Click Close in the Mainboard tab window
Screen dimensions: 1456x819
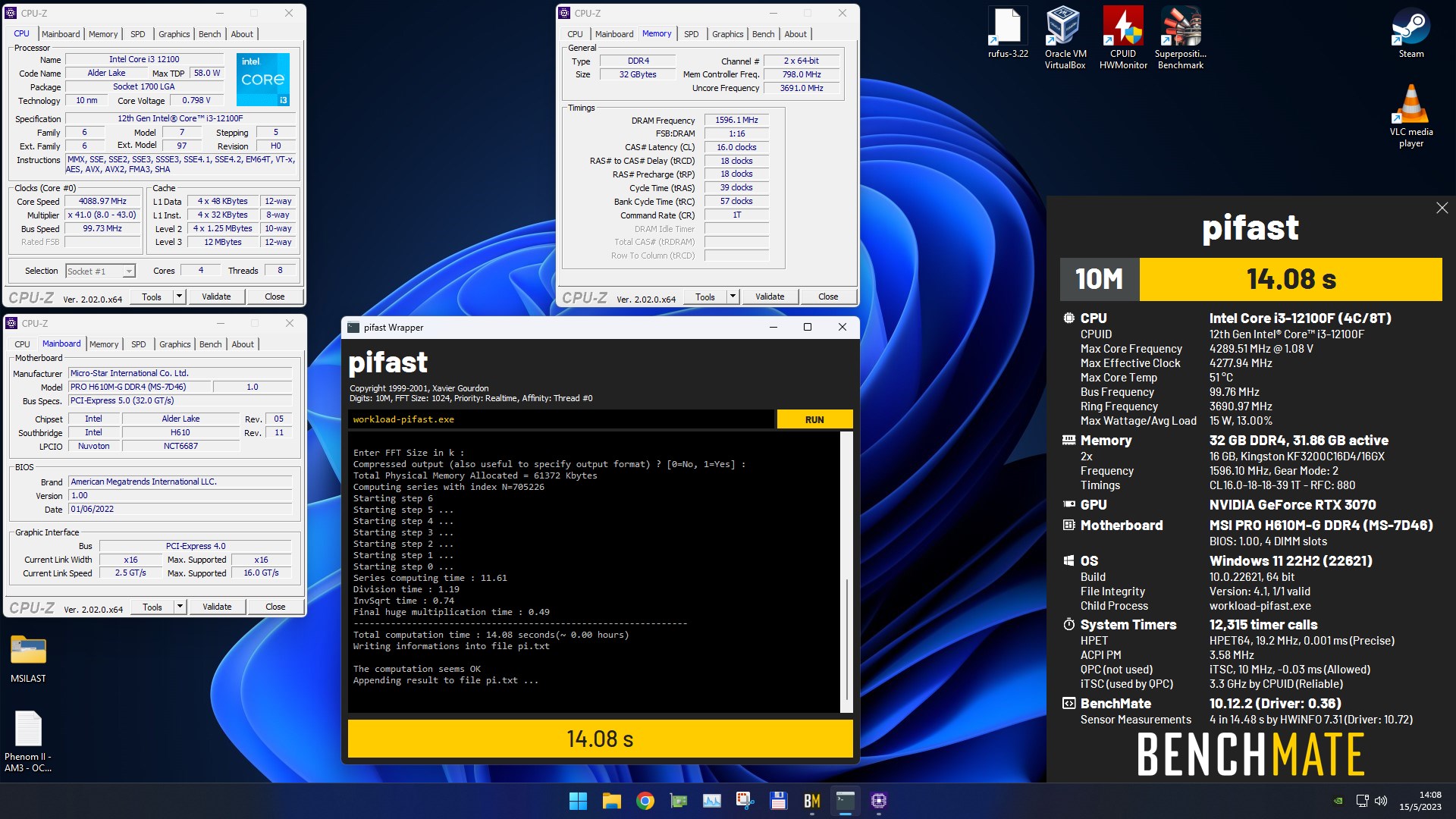point(275,607)
